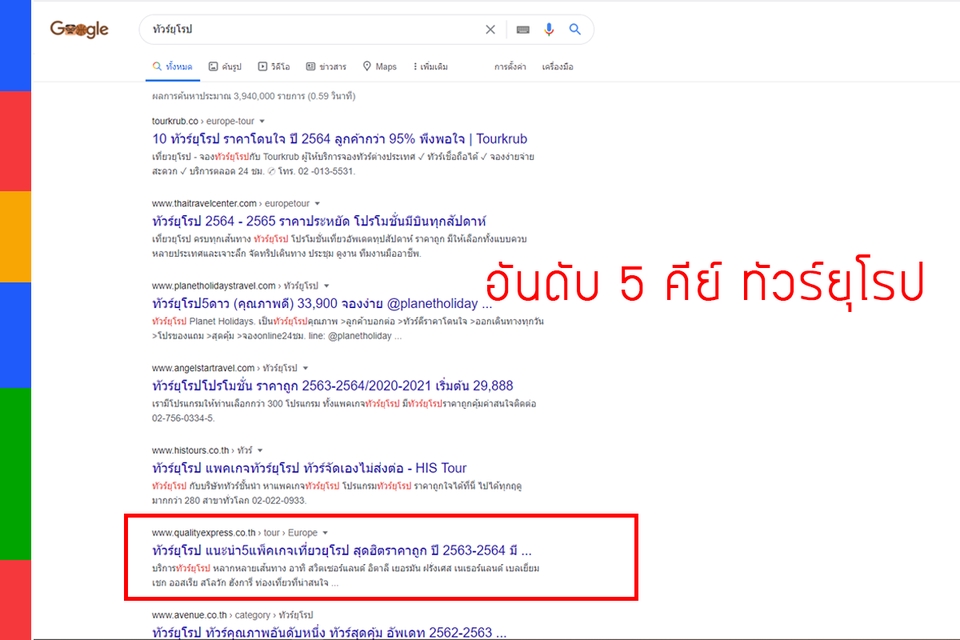Start voice search with microphone icon
Image resolution: width=960 pixels, height=640 pixels.
[x=549, y=29]
